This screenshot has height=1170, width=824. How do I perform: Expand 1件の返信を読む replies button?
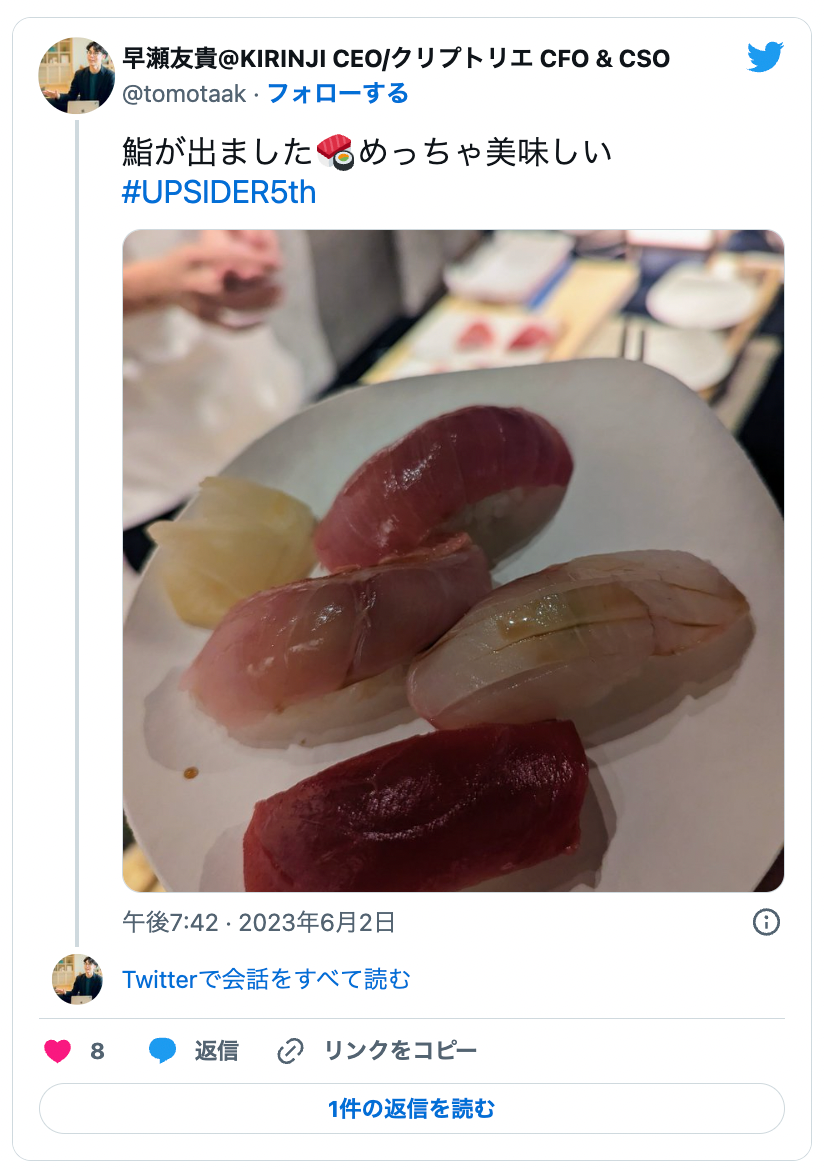click(x=411, y=1109)
